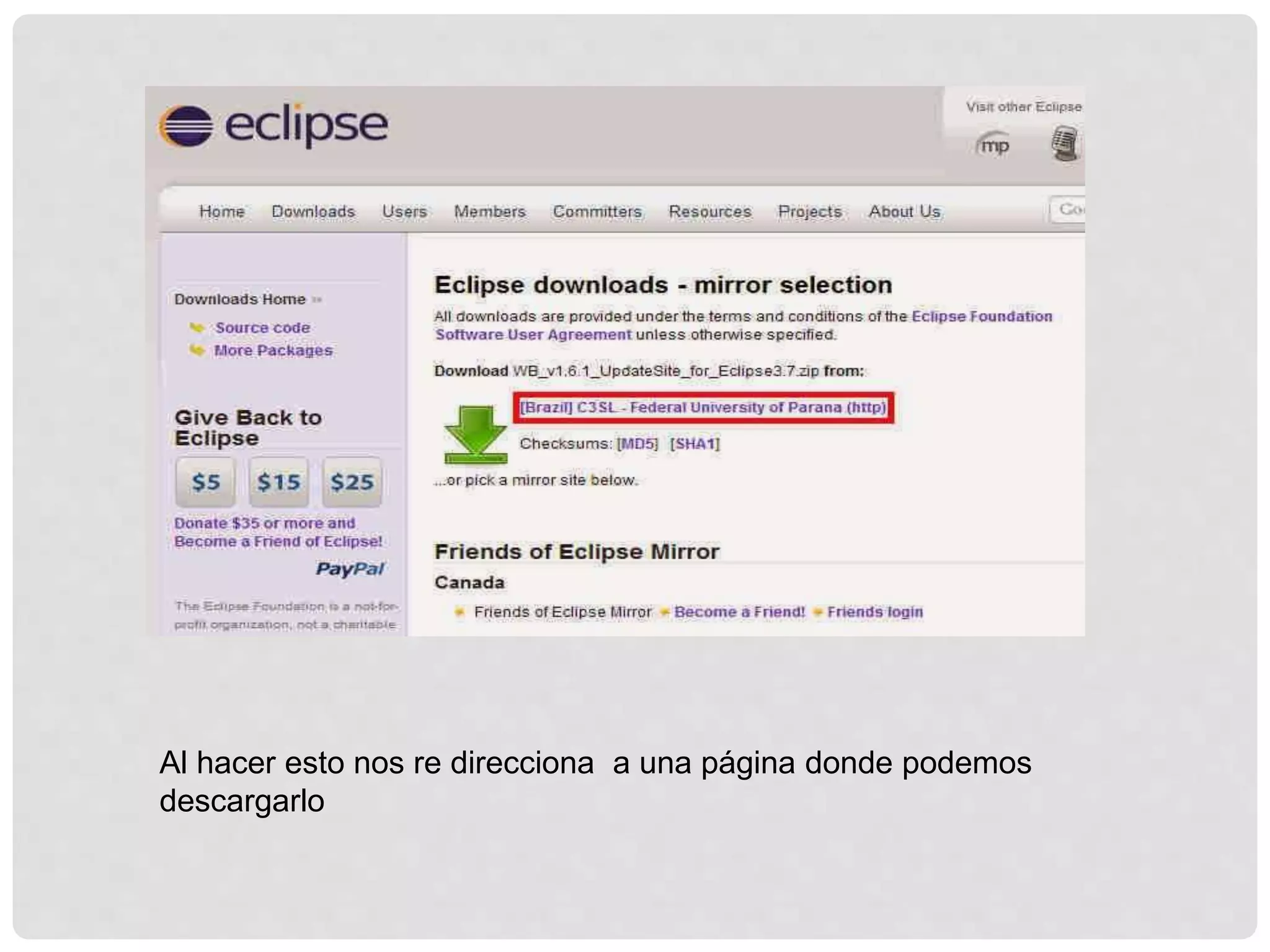Follow the More Packages link

click(273, 350)
